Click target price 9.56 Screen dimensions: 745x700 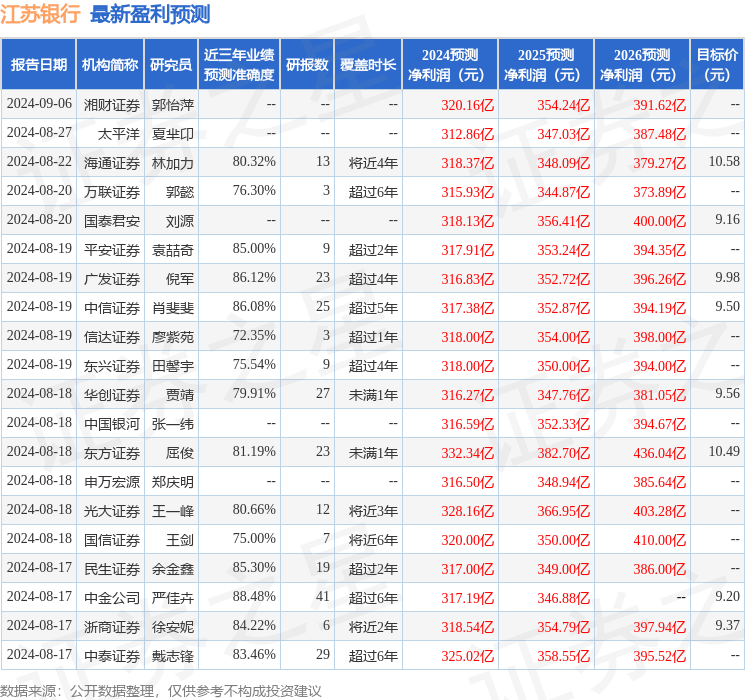(x=727, y=393)
